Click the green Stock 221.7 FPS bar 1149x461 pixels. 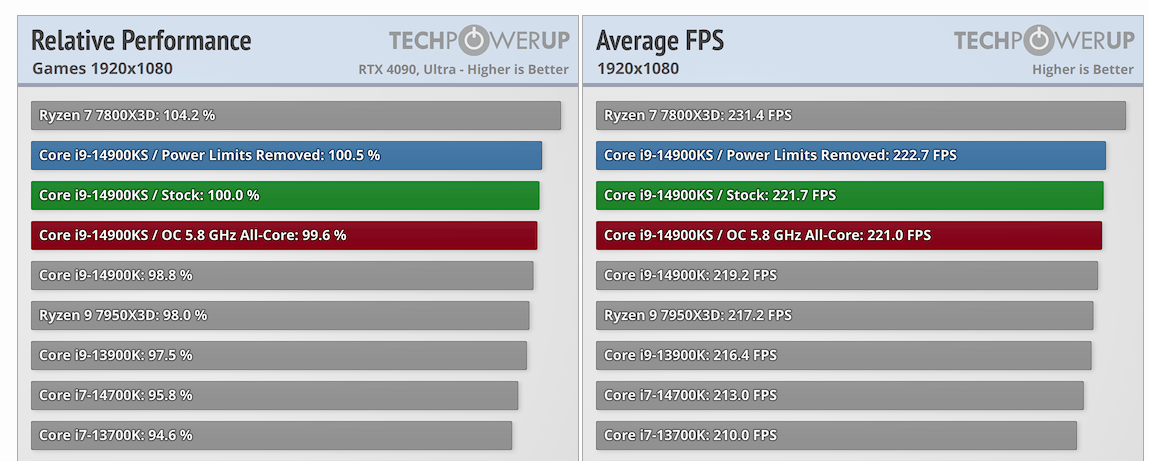850,196
